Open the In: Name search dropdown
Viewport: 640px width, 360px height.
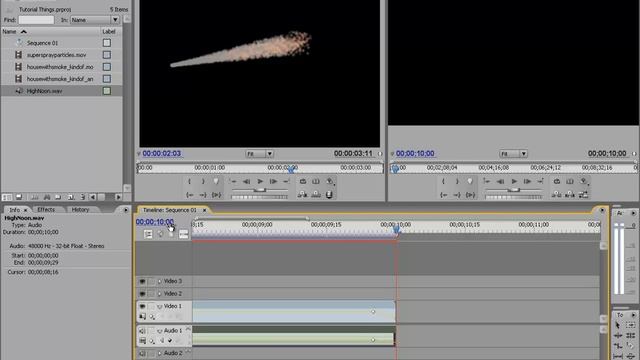pos(95,20)
